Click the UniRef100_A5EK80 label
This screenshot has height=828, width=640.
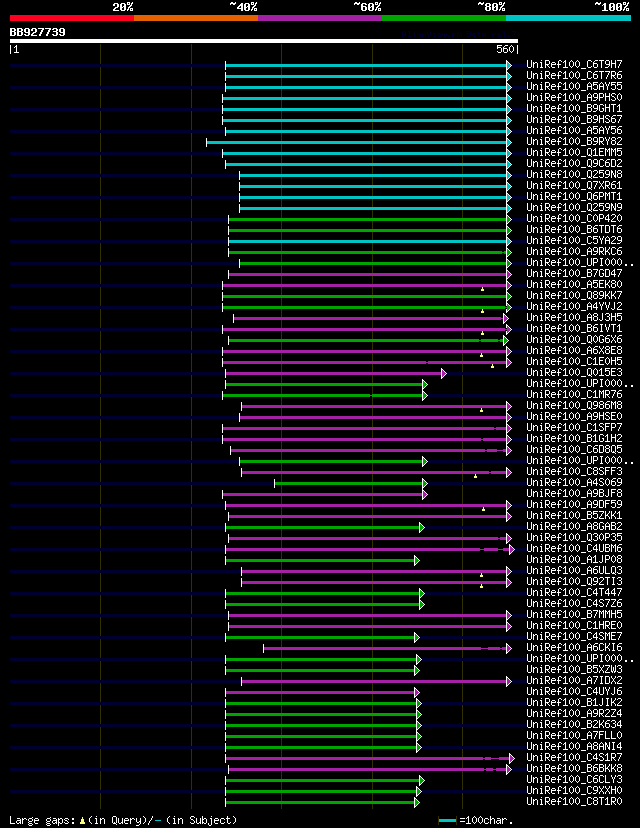point(574,284)
